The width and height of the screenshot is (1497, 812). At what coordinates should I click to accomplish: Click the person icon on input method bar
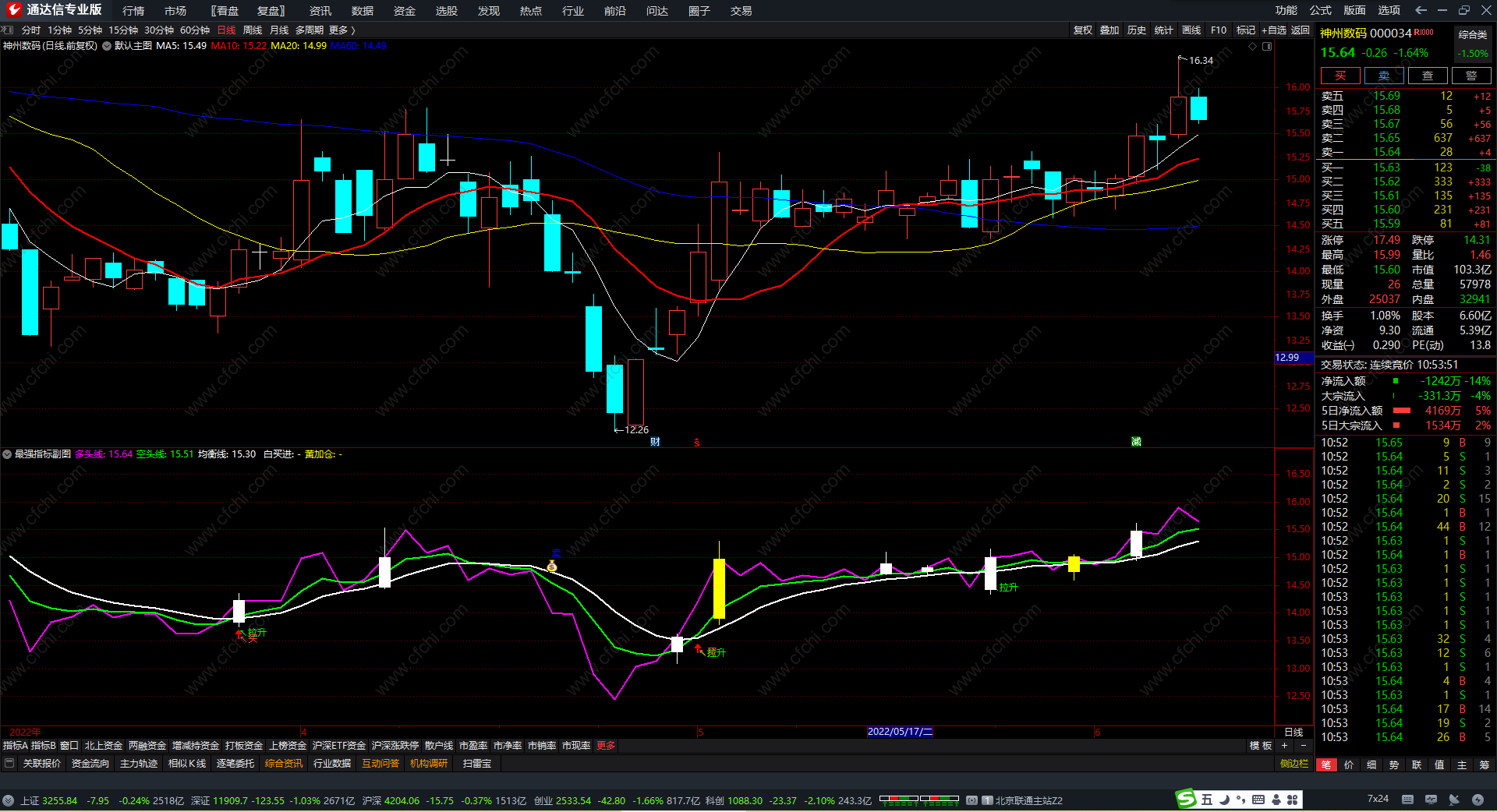click(x=1276, y=800)
